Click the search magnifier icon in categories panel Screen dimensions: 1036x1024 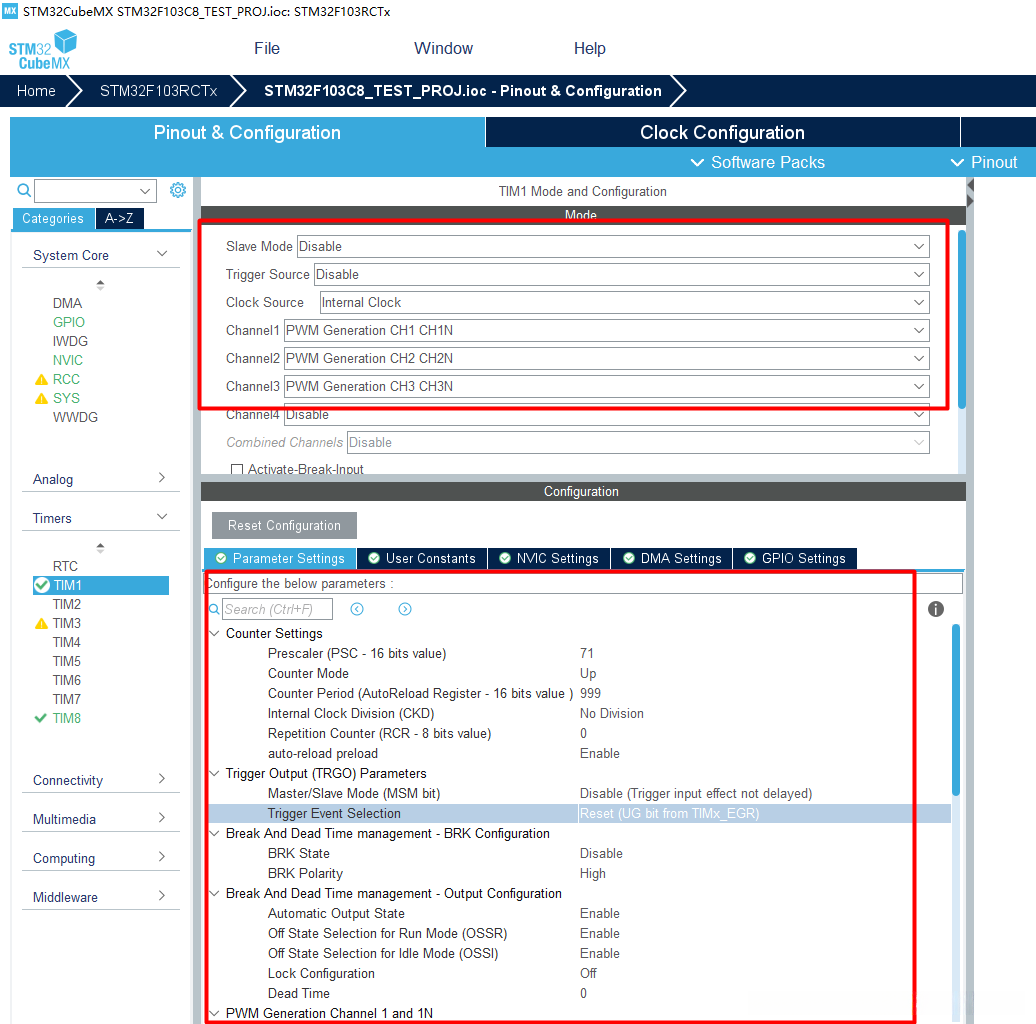click(x=24, y=191)
